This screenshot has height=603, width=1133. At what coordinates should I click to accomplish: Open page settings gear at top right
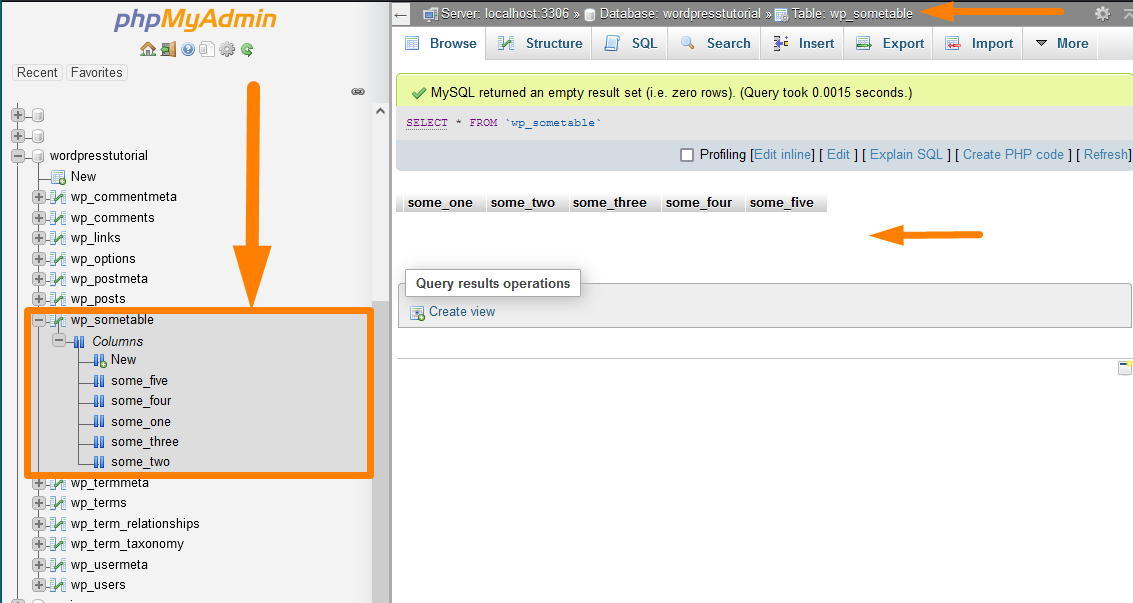[x=1102, y=14]
